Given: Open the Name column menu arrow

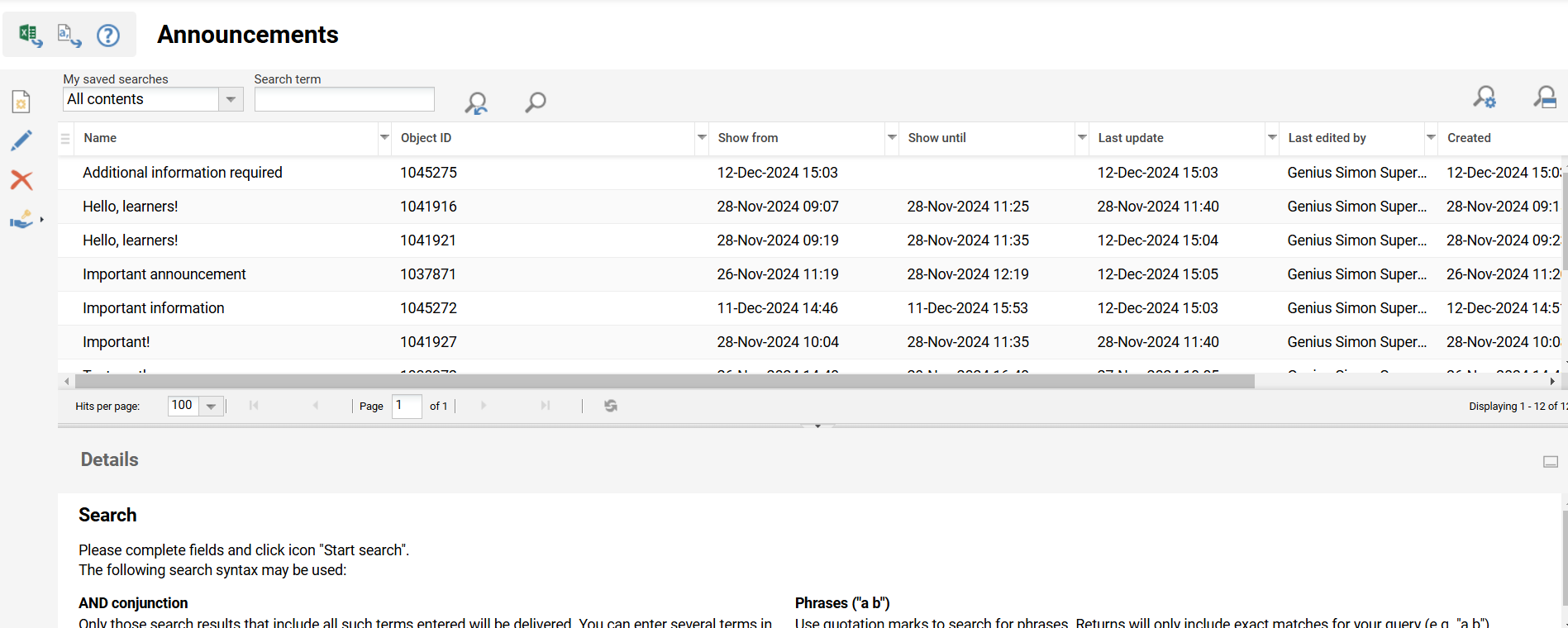Looking at the screenshot, I should [384, 138].
